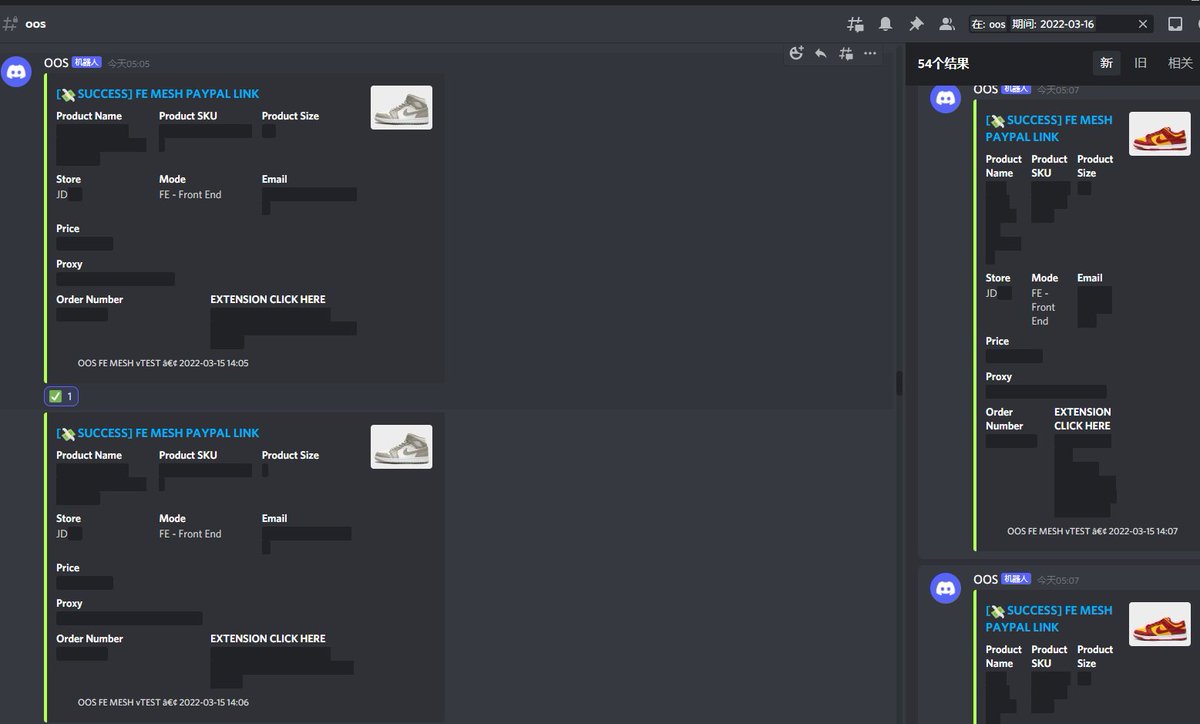Click the Order Number label in the first embed
This screenshot has height=724, width=1200.
pos(90,299)
